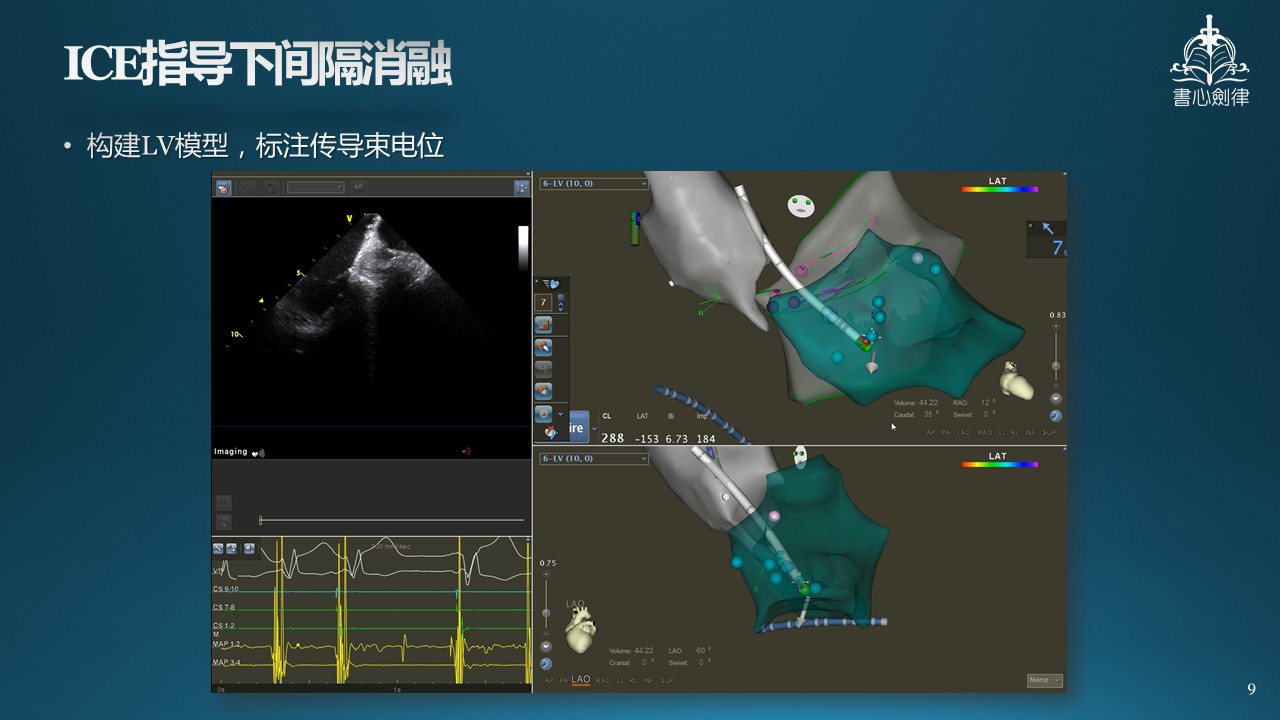Click the upper greyed icon left of playback slider
Viewport: 1280px width, 720px height.
pyautogui.click(x=224, y=503)
